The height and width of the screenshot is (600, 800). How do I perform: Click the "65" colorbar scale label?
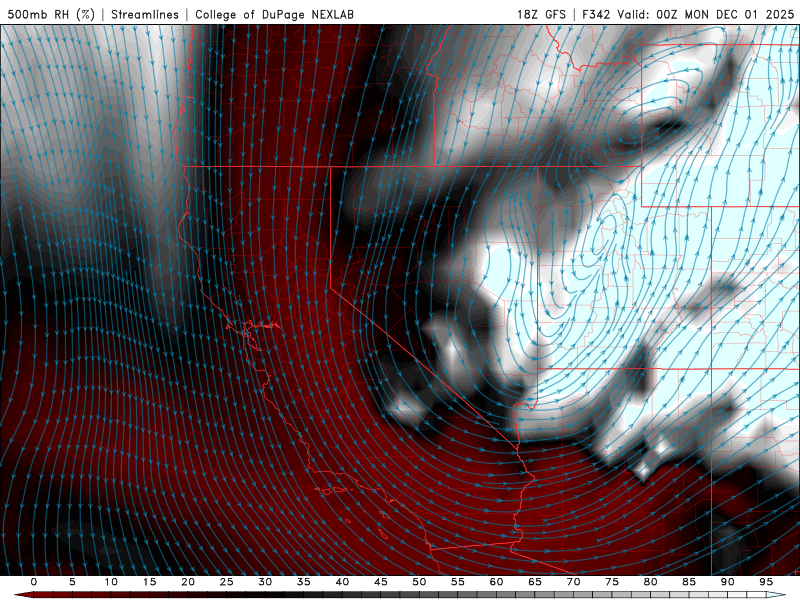(x=535, y=582)
